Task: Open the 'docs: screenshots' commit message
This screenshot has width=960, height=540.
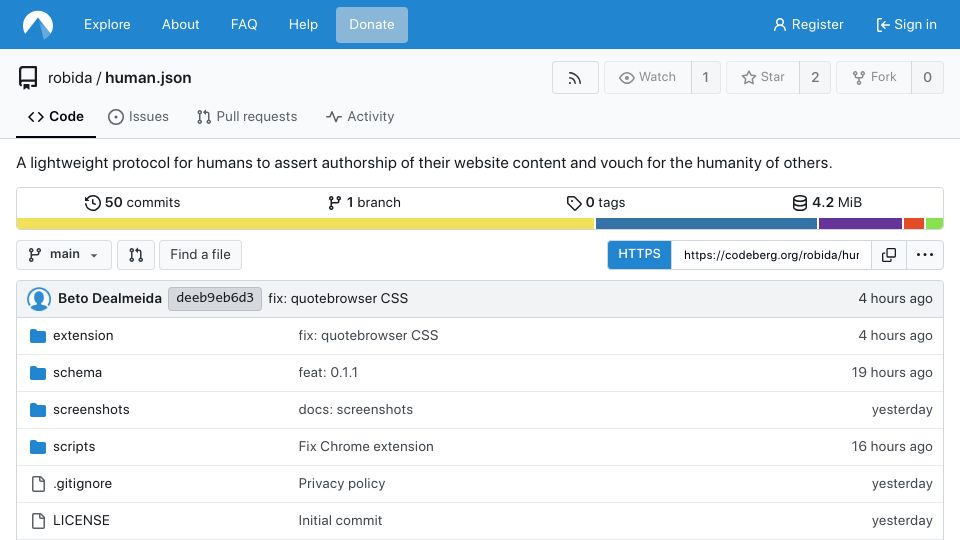Action: 356,410
